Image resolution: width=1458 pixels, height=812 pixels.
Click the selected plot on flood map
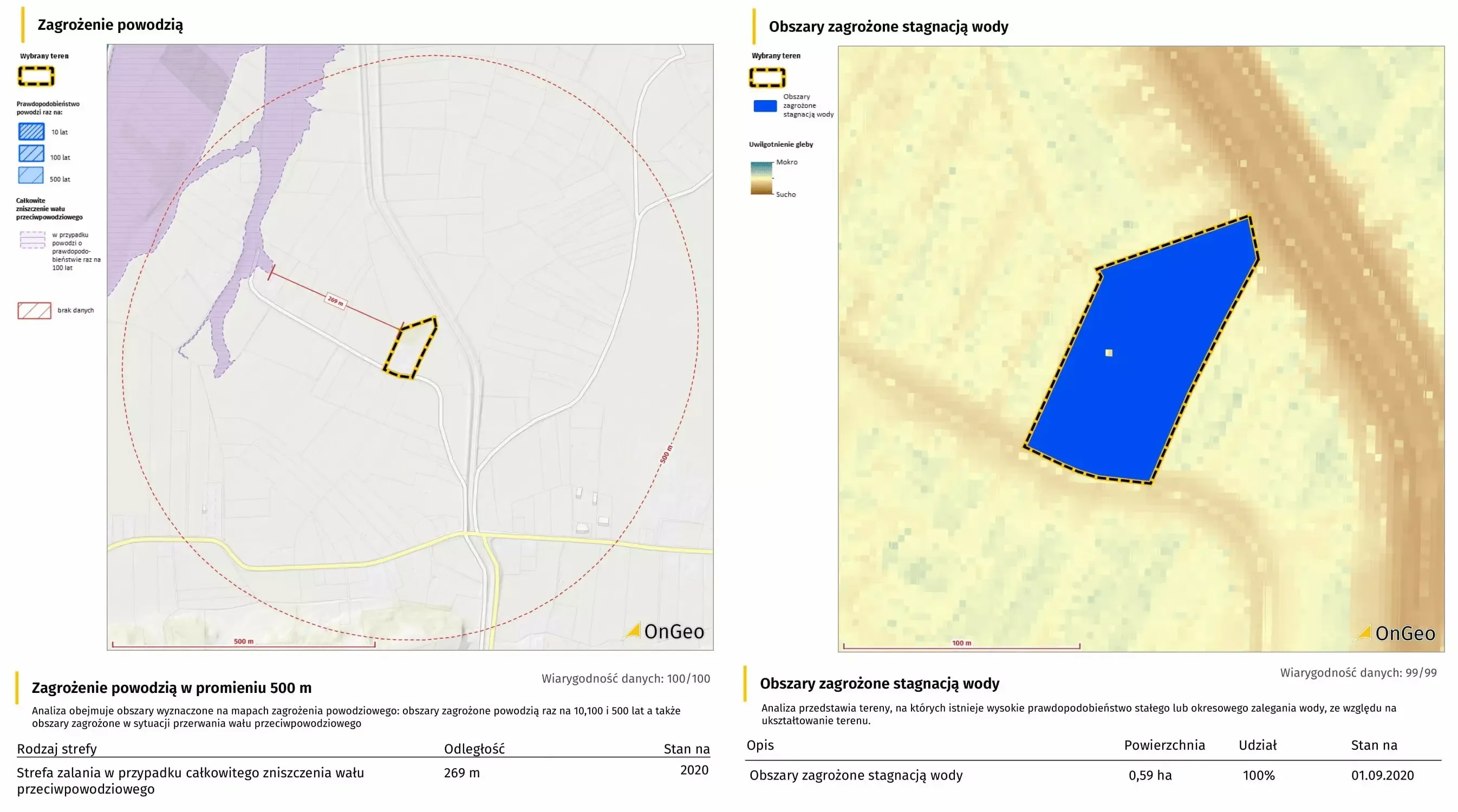pyautogui.click(x=412, y=348)
